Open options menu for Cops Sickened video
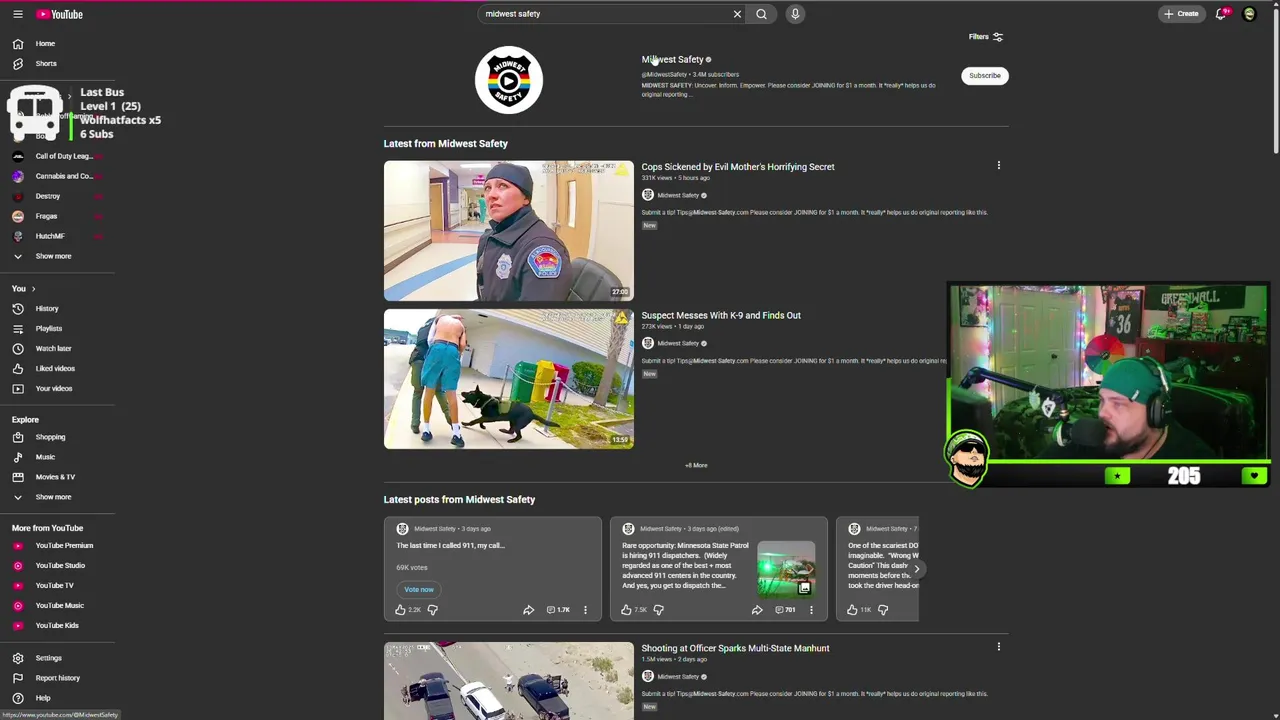1280x720 pixels. pos(998,166)
